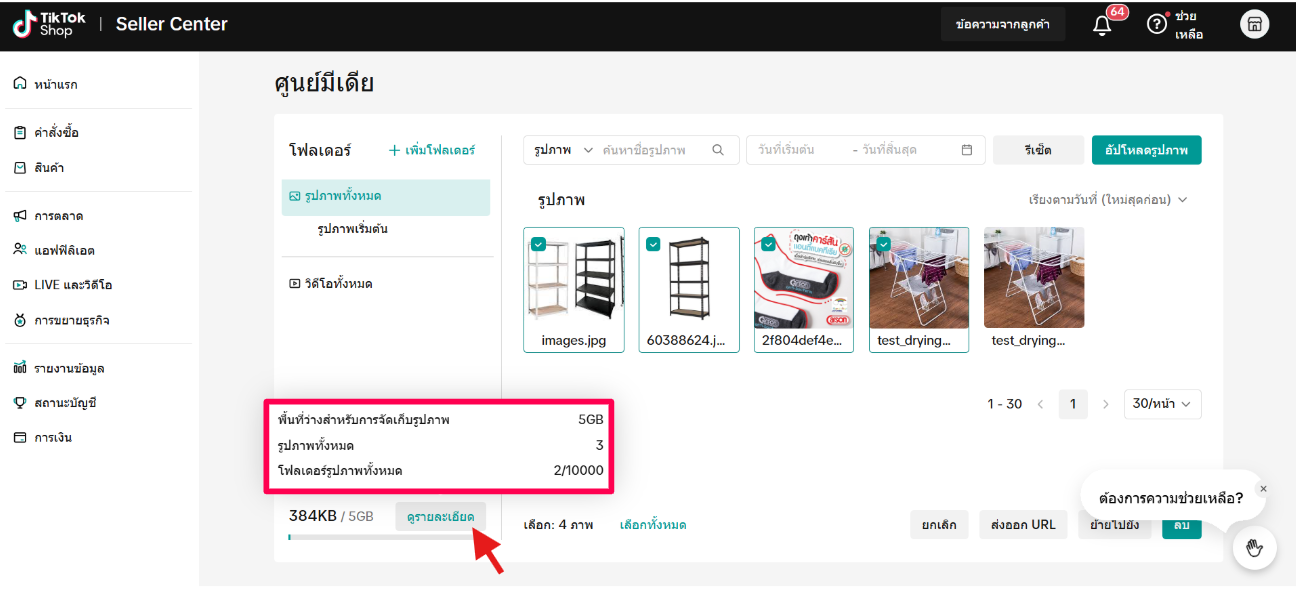Uncheck the images.jpg thumbnail selection
Viewport: 1296px width, 589px height.
[x=537, y=243]
